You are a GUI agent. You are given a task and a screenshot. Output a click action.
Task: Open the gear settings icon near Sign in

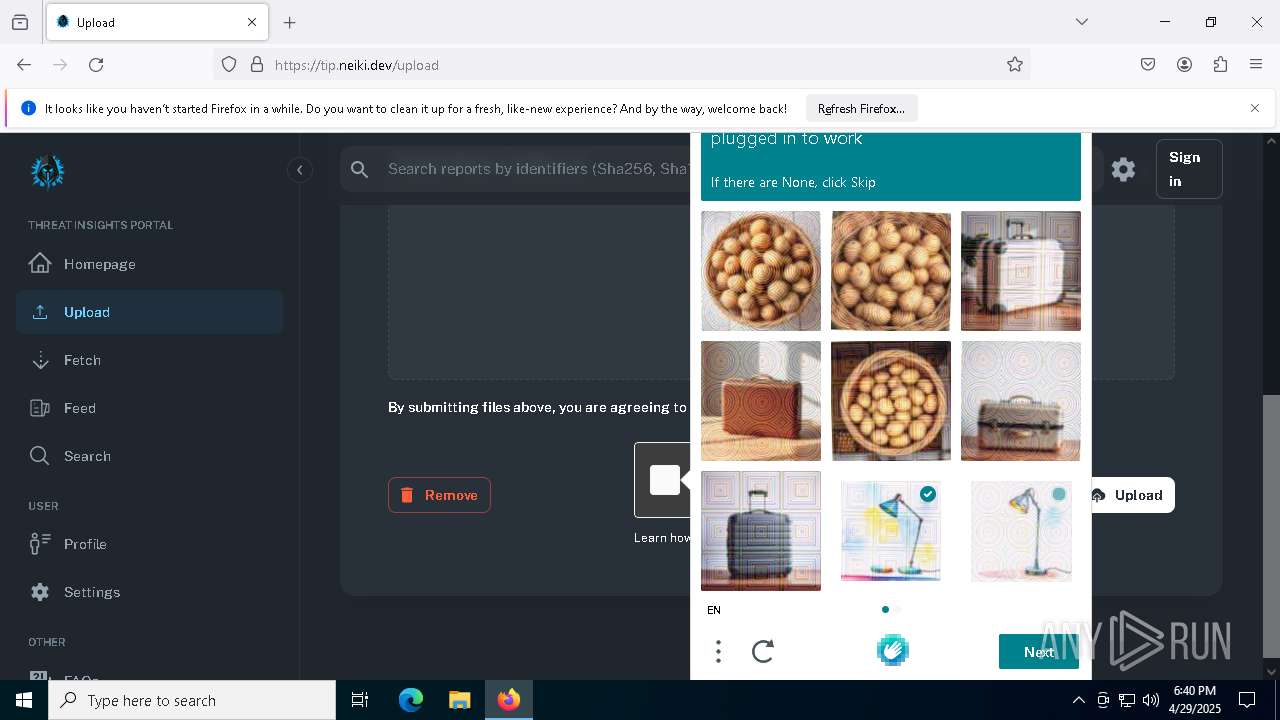pos(1123,169)
